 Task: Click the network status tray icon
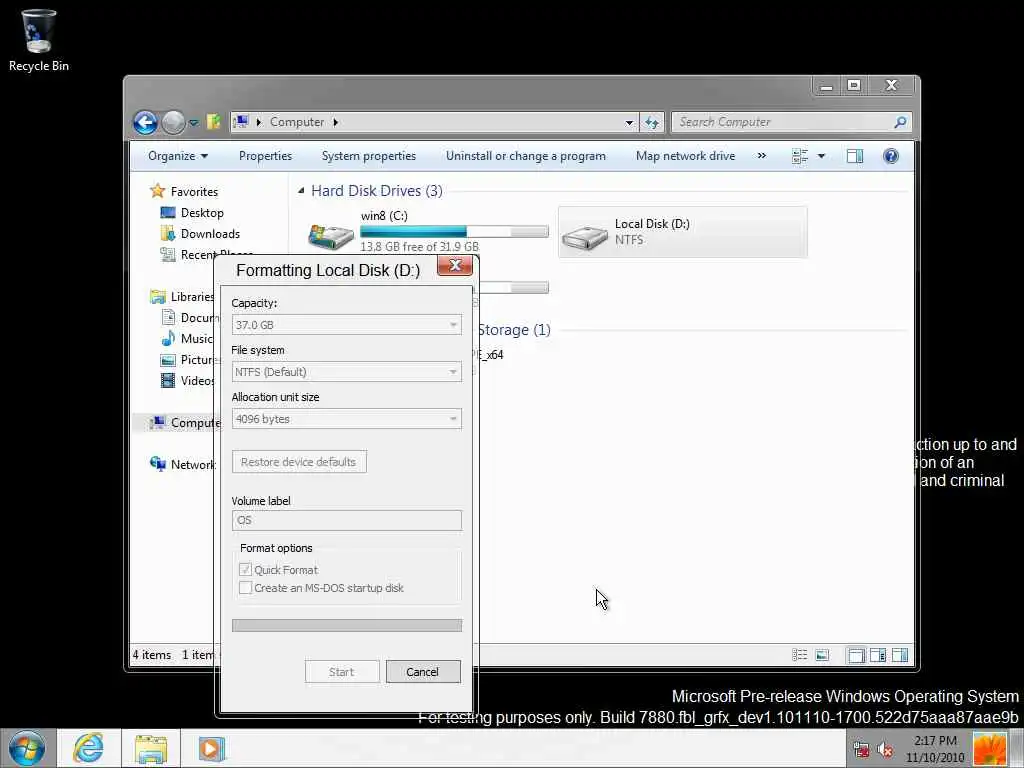point(861,750)
